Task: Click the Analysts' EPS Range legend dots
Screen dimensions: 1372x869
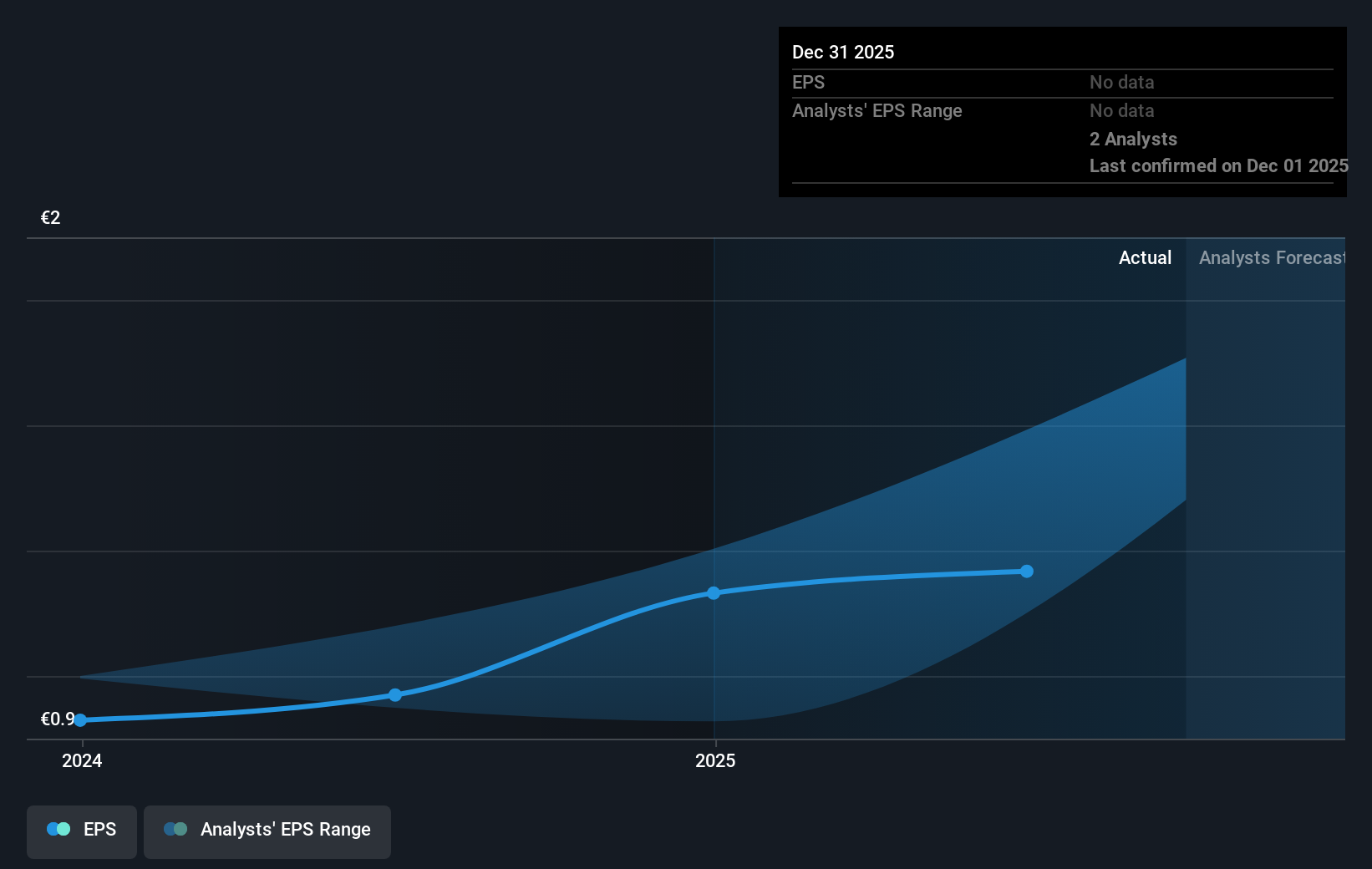Action: coord(175,829)
